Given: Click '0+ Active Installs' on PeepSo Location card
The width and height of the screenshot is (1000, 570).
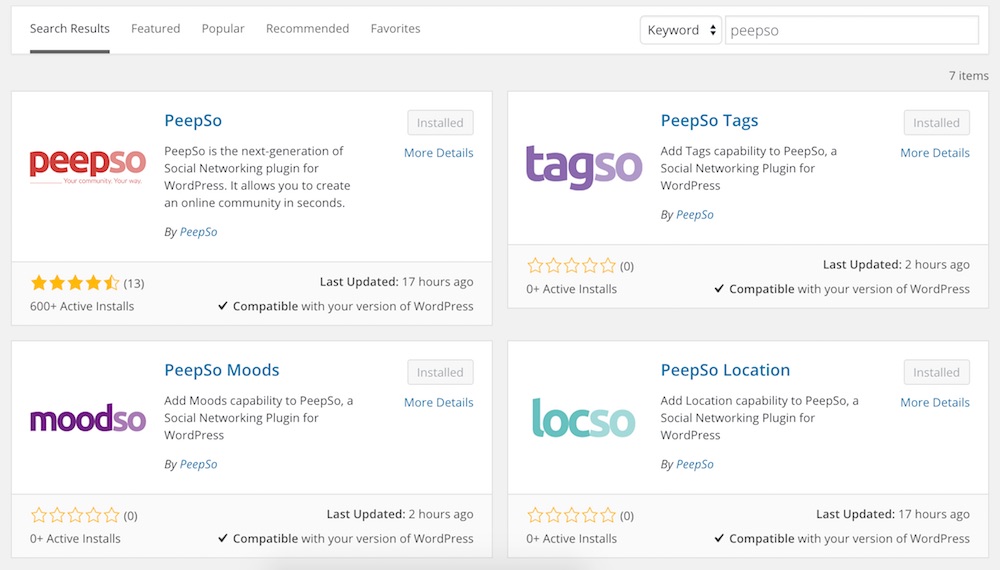Looking at the screenshot, I should click(571, 538).
